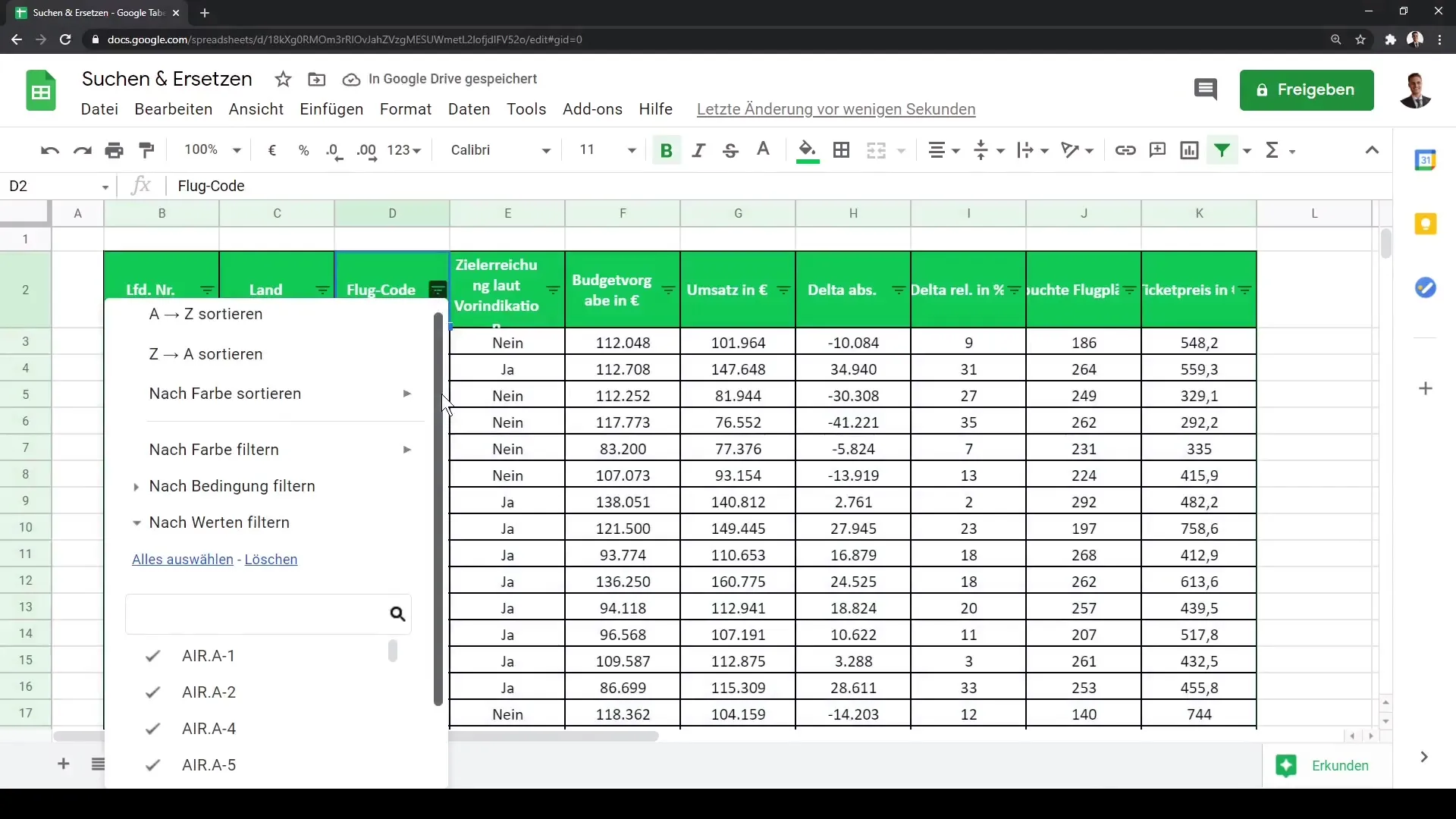This screenshot has height=819, width=1456.
Task: Choose A → Z sortieren
Action: (x=206, y=314)
